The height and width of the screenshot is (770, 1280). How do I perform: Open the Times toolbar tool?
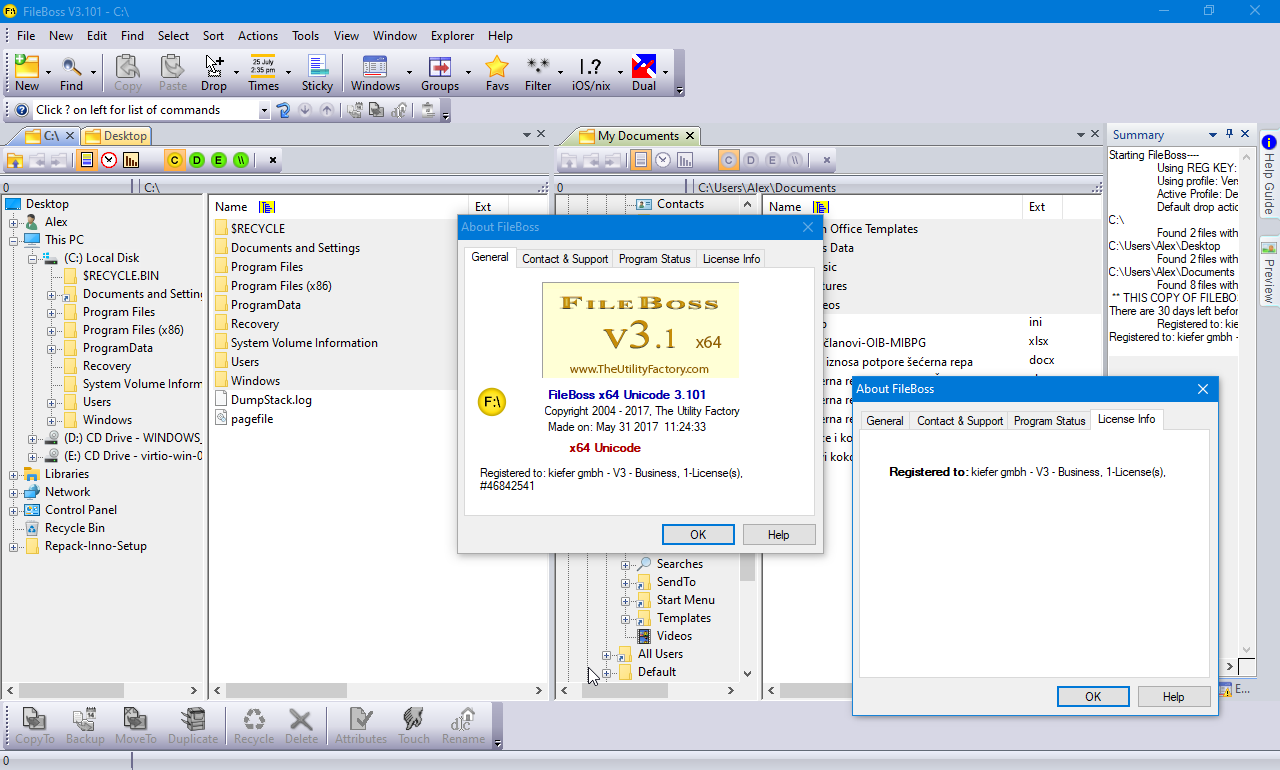(263, 68)
